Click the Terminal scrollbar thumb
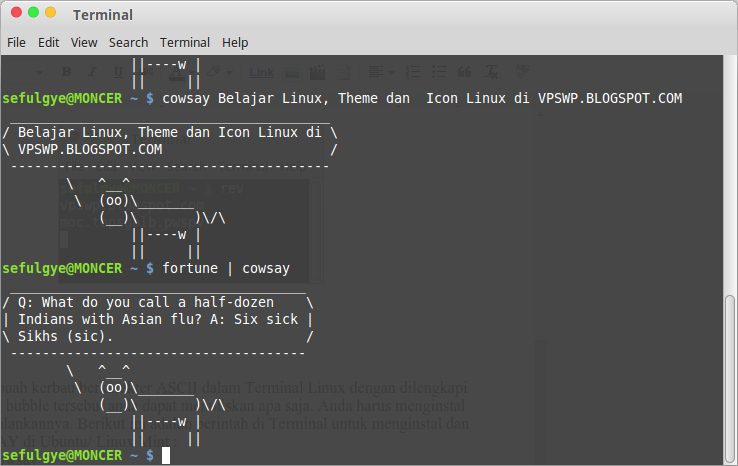The height and width of the screenshot is (466, 738). (x=730, y=378)
